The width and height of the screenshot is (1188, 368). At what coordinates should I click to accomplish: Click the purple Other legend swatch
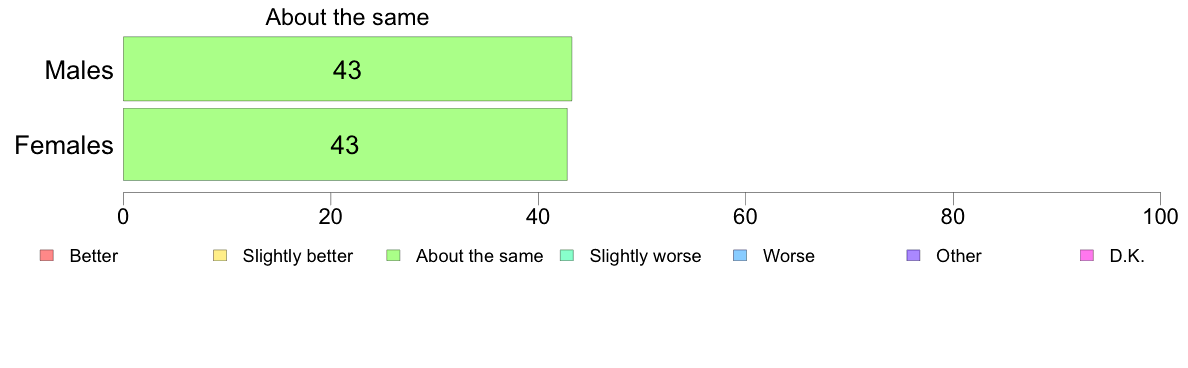914,256
